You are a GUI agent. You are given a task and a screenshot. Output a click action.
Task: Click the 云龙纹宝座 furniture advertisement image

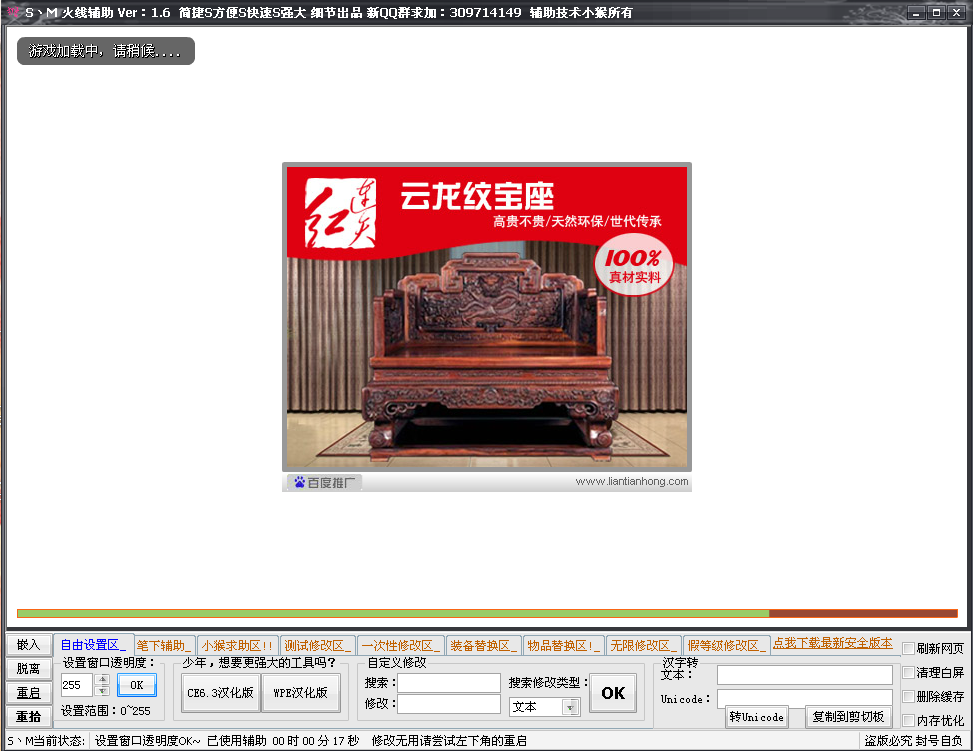pos(487,317)
